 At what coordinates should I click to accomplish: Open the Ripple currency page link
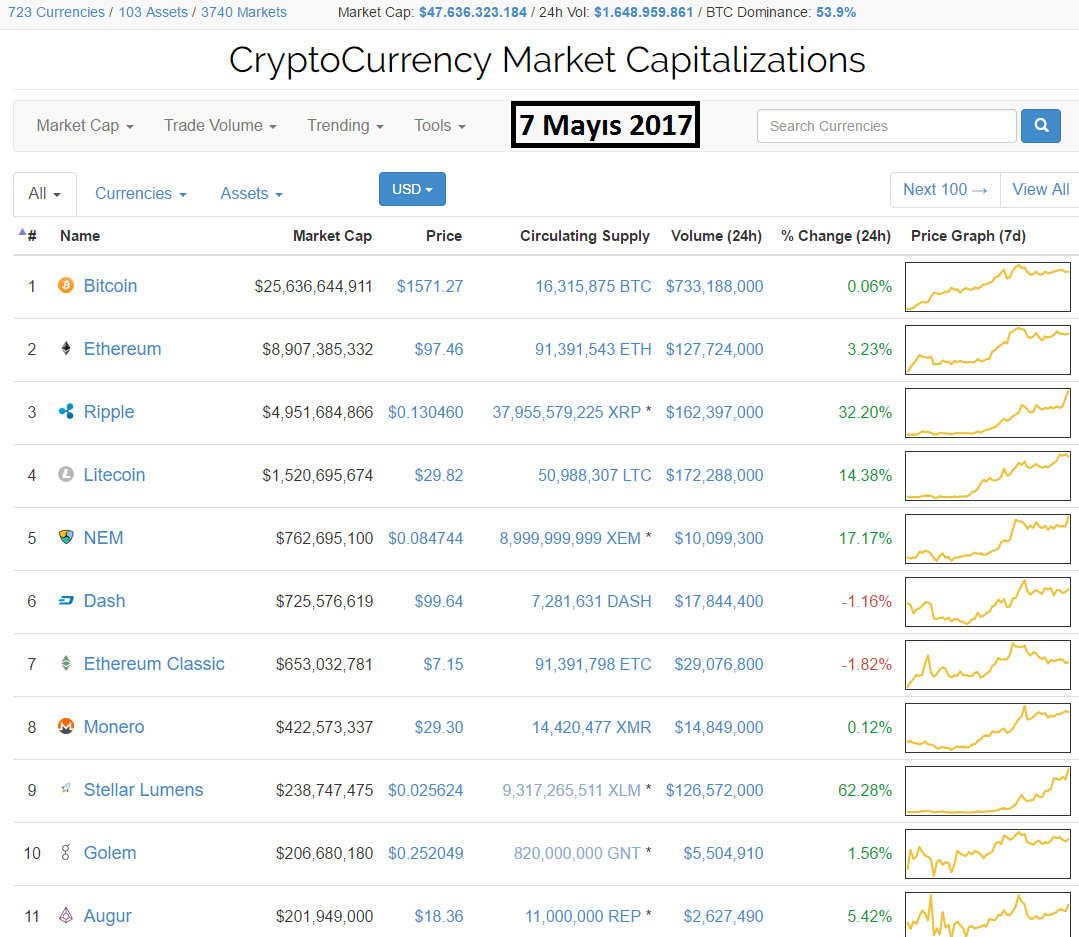tap(109, 411)
